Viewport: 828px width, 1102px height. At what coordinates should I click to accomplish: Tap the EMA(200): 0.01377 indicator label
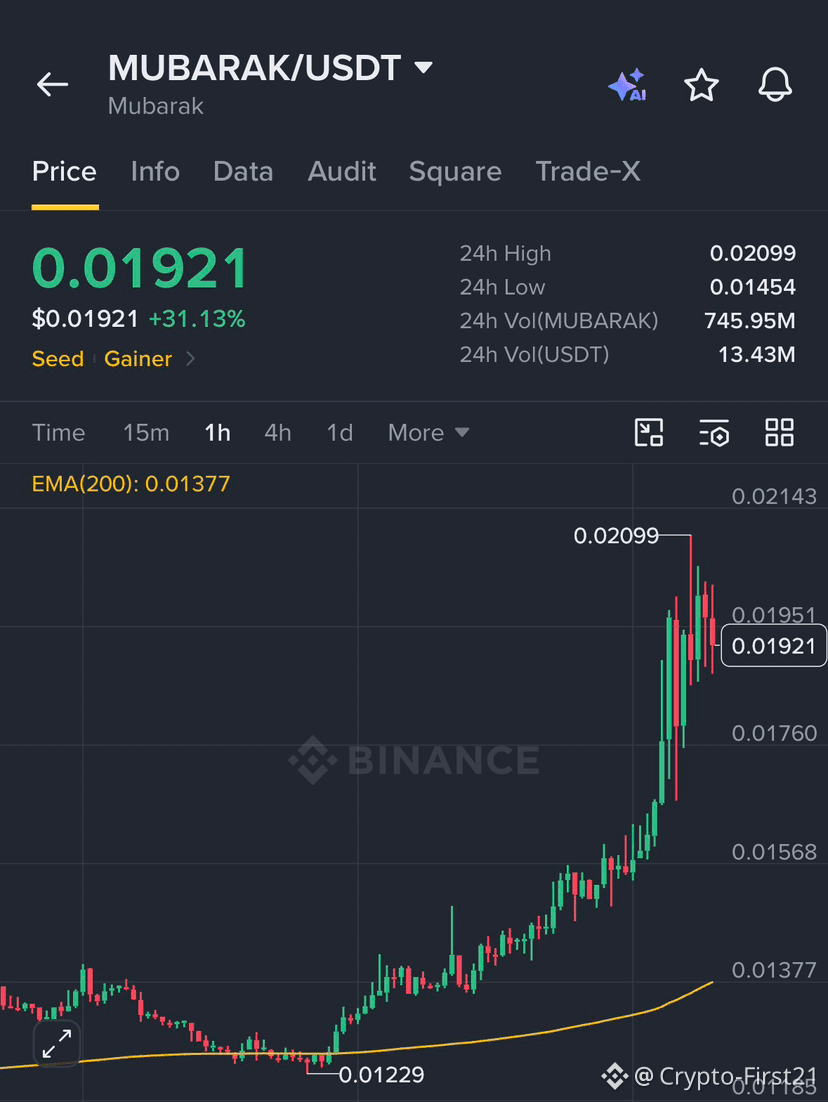[131, 484]
